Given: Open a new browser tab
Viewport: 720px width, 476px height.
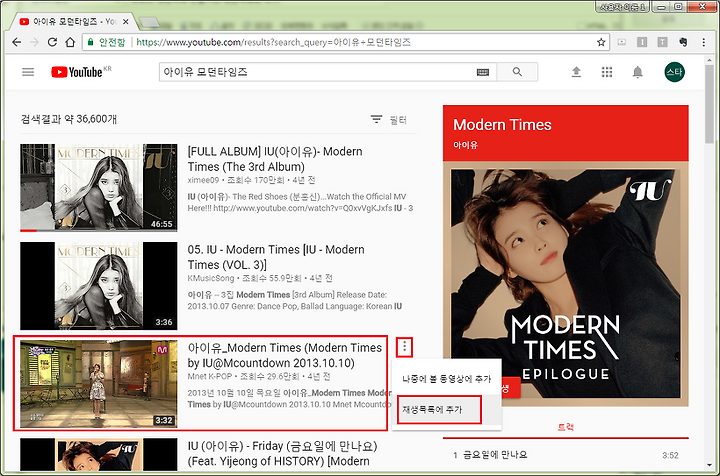Looking at the screenshot, I should click(149, 22).
